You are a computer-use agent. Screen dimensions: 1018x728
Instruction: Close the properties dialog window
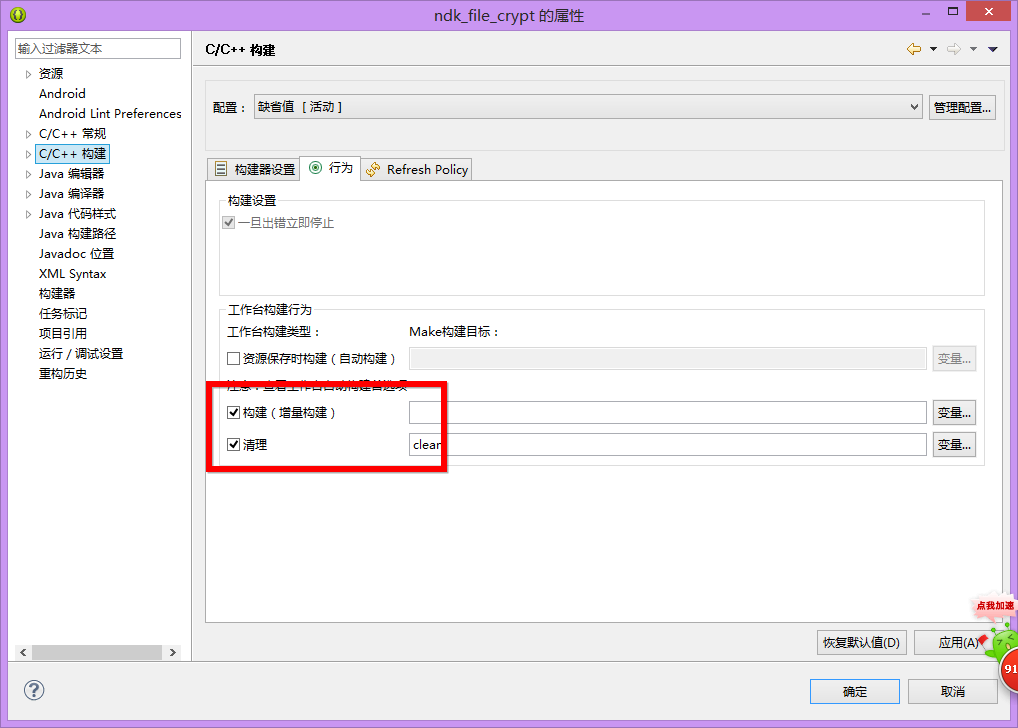(x=988, y=12)
